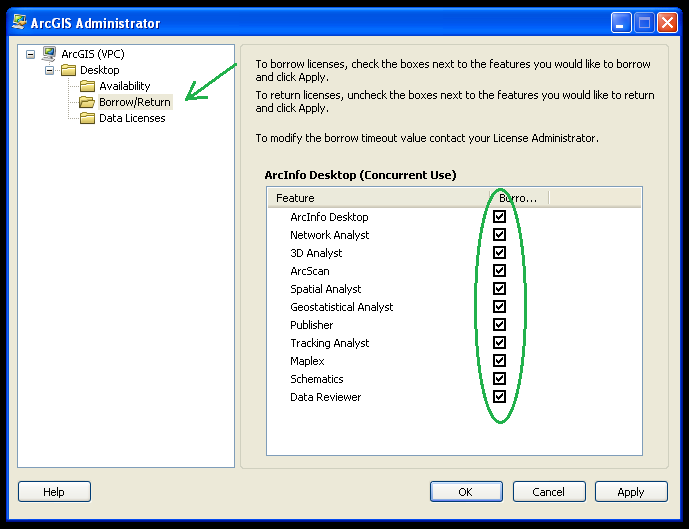Screen dimensions: 689x529
Task: Select the Maplex feature row text
Action: point(307,361)
